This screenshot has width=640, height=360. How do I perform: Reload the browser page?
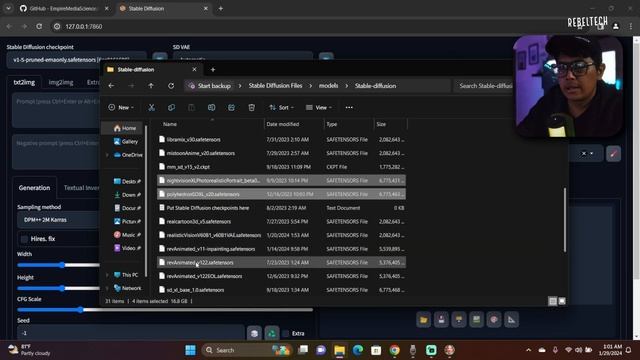[x=39, y=26]
